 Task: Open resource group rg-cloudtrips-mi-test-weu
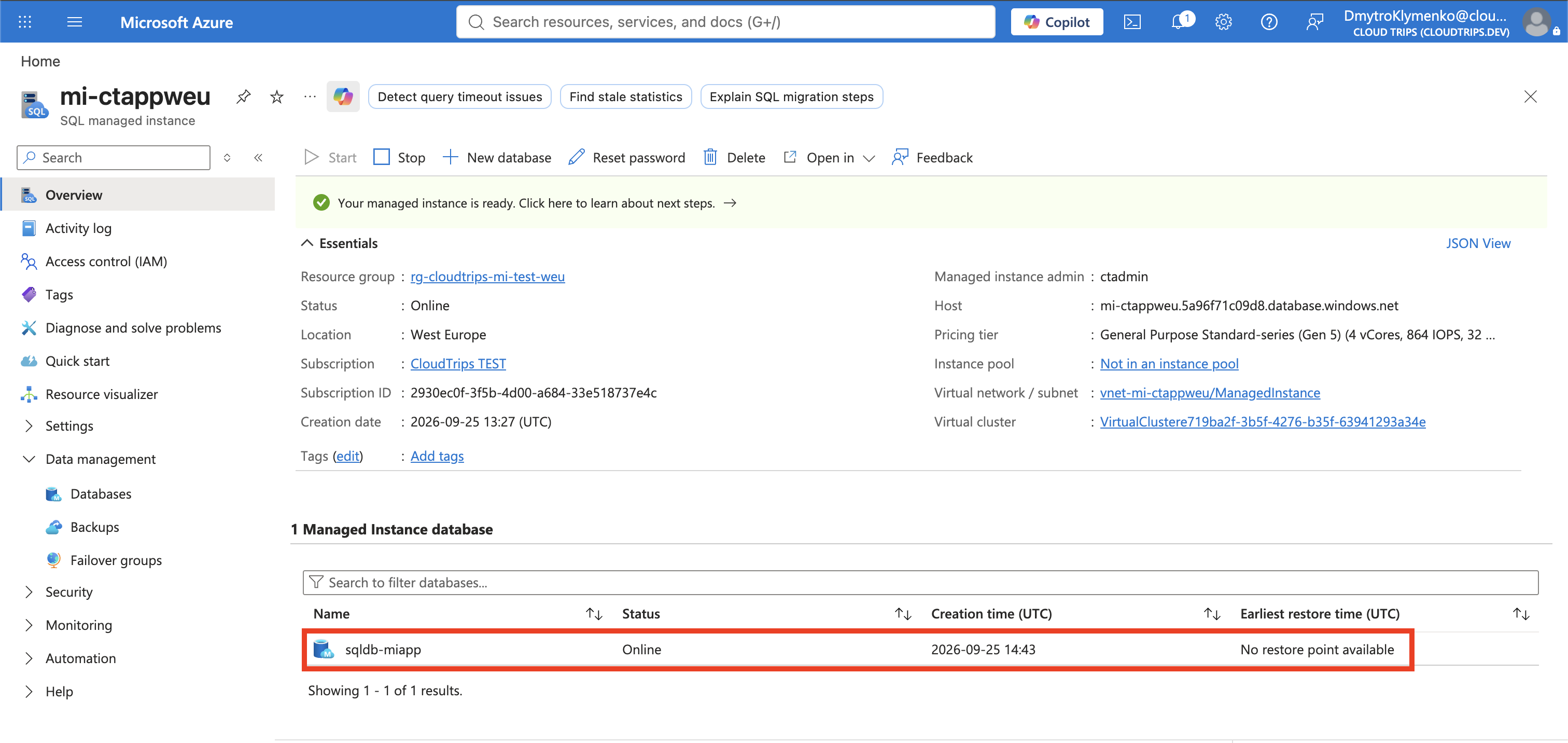[x=487, y=277]
